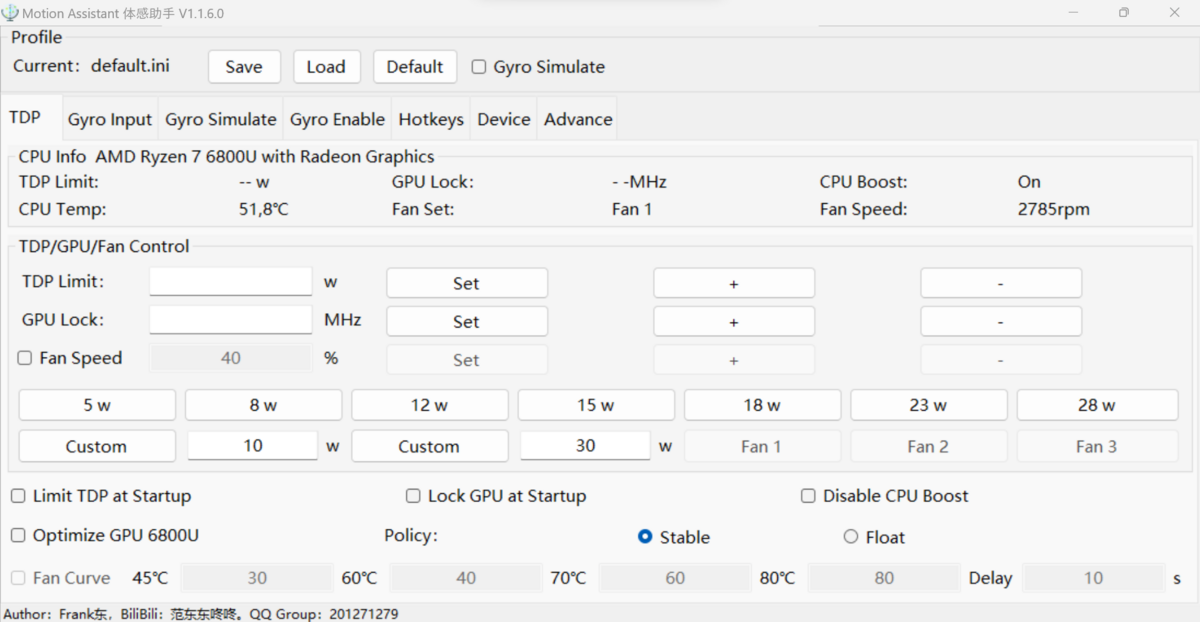Select the Stable policy radio button
This screenshot has width=1200, height=622.
645,537
